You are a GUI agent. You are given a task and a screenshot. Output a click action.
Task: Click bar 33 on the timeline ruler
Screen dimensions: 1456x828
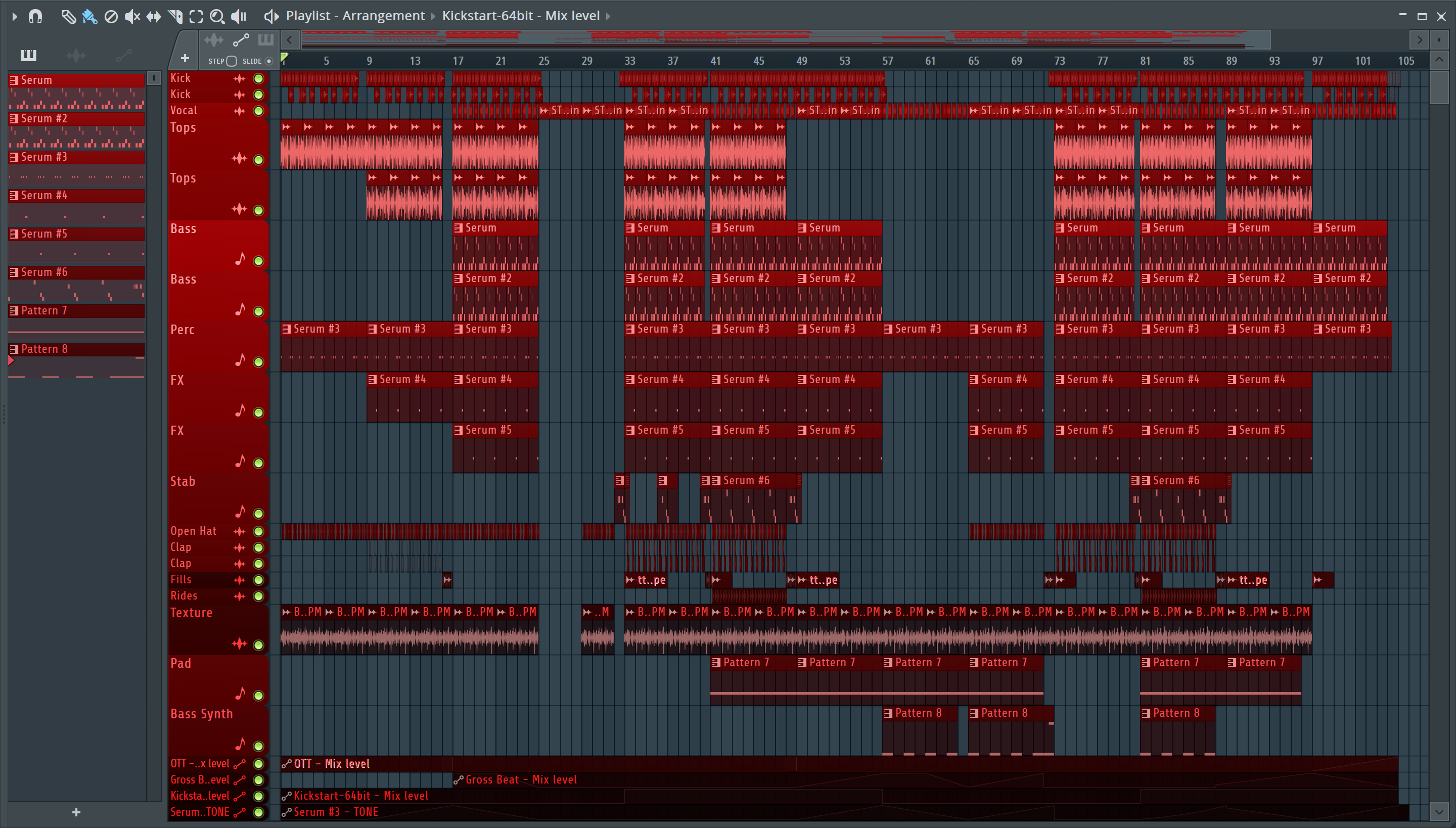point(629,61)
